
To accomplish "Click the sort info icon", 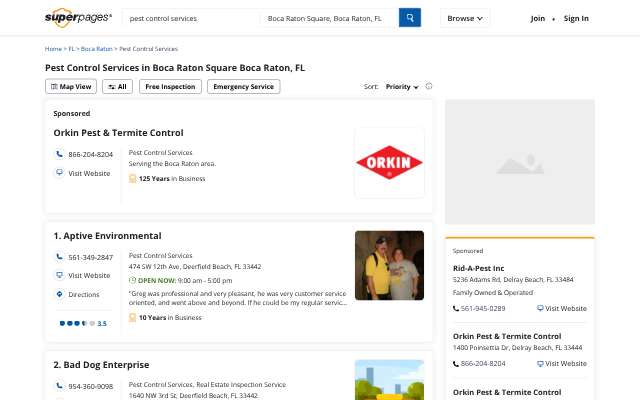I will pyautogui.click(x=429, y=86).
